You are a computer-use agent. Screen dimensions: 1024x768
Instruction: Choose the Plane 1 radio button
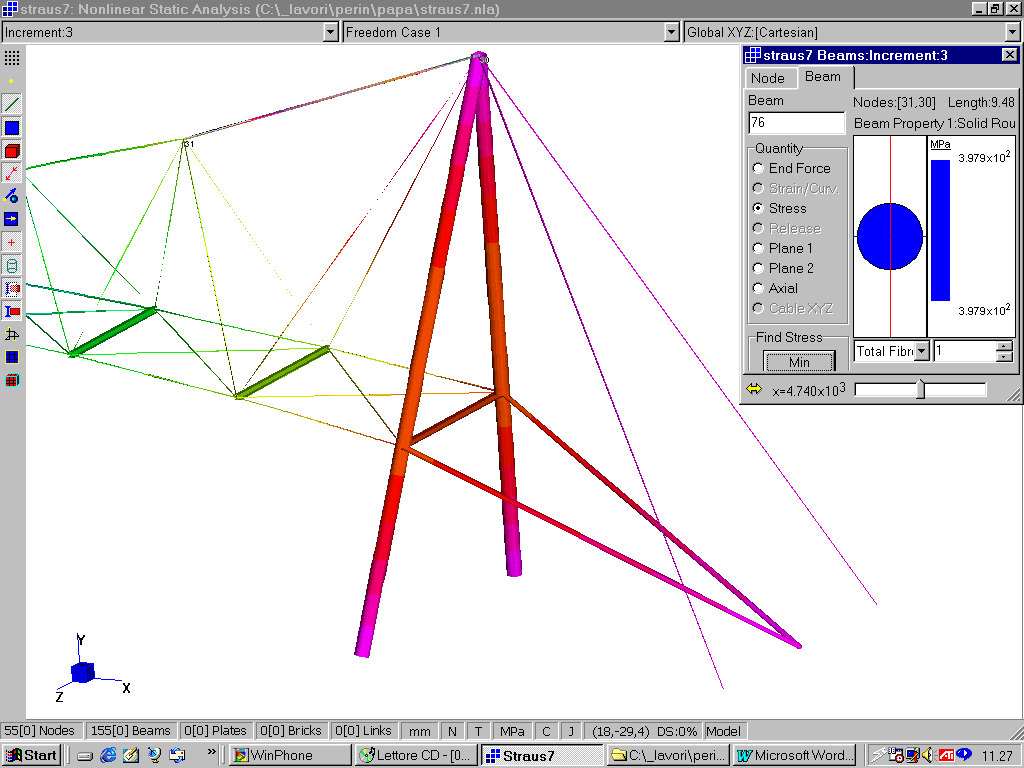pos(759,249)
